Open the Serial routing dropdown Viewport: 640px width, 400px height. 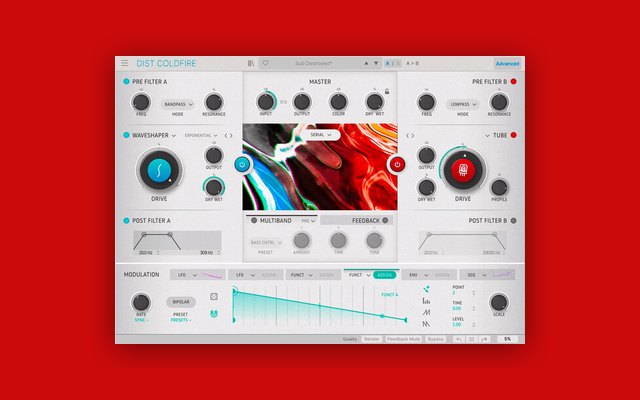[320, 135]
